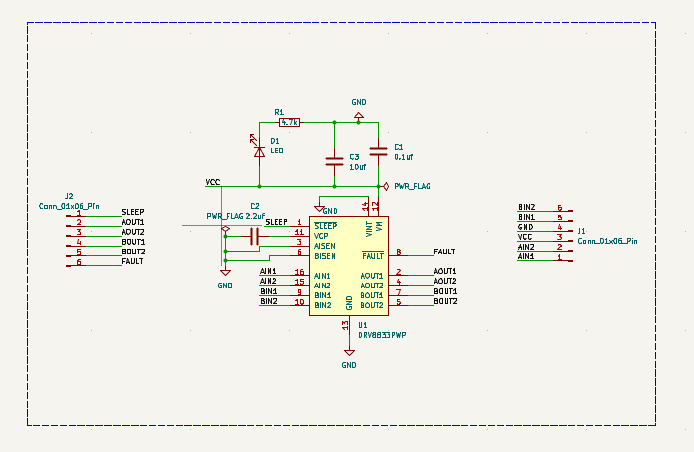
Task: Select the R1 4.7k resistor symbol
Action: 289,122
